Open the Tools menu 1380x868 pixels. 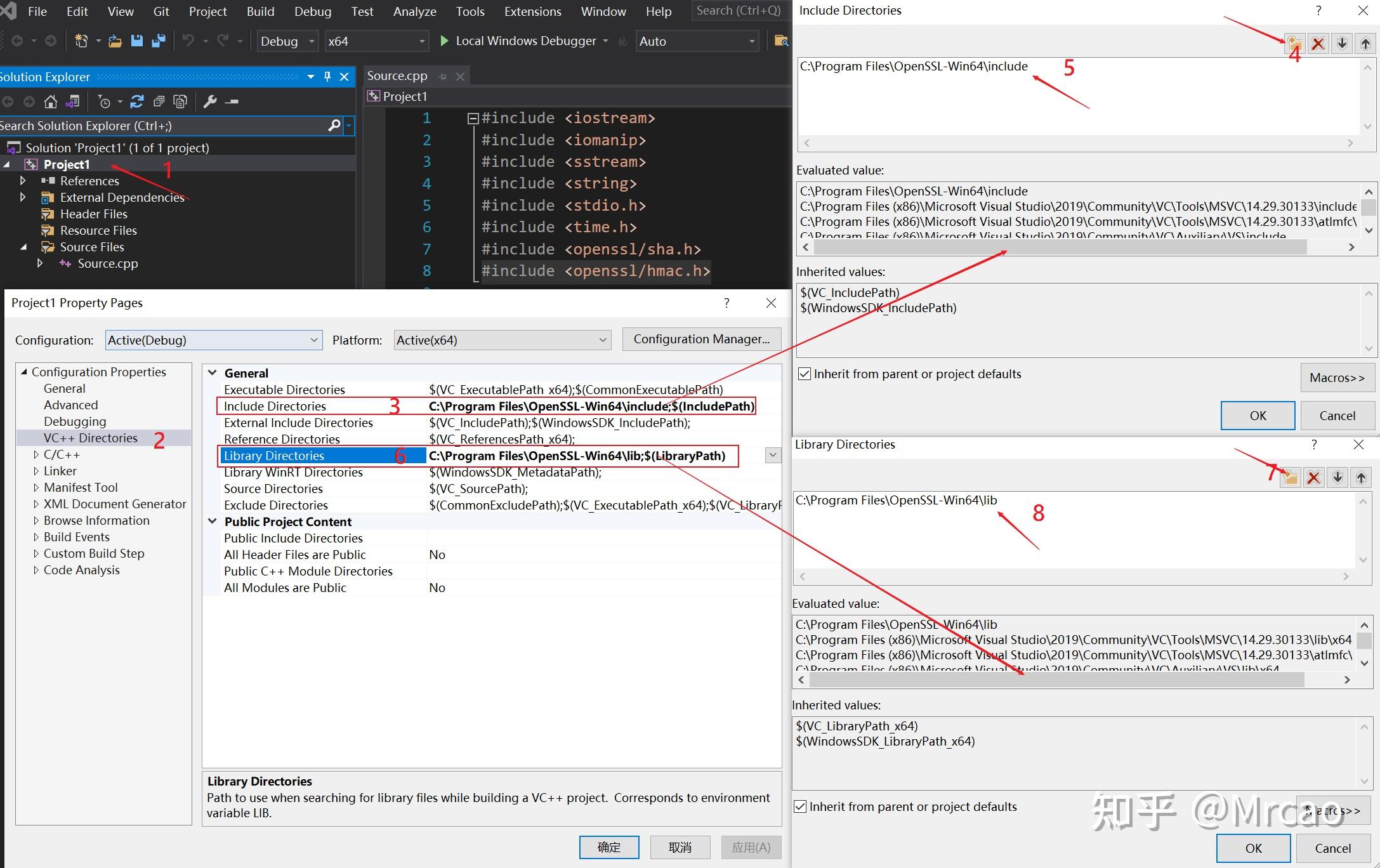pyautogui.click(x=470, y=11)
